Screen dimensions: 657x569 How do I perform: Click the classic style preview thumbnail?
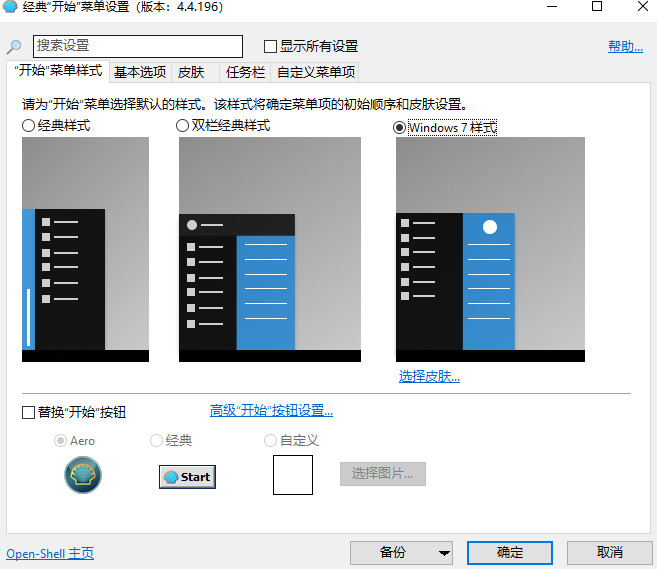coord(85,249)
